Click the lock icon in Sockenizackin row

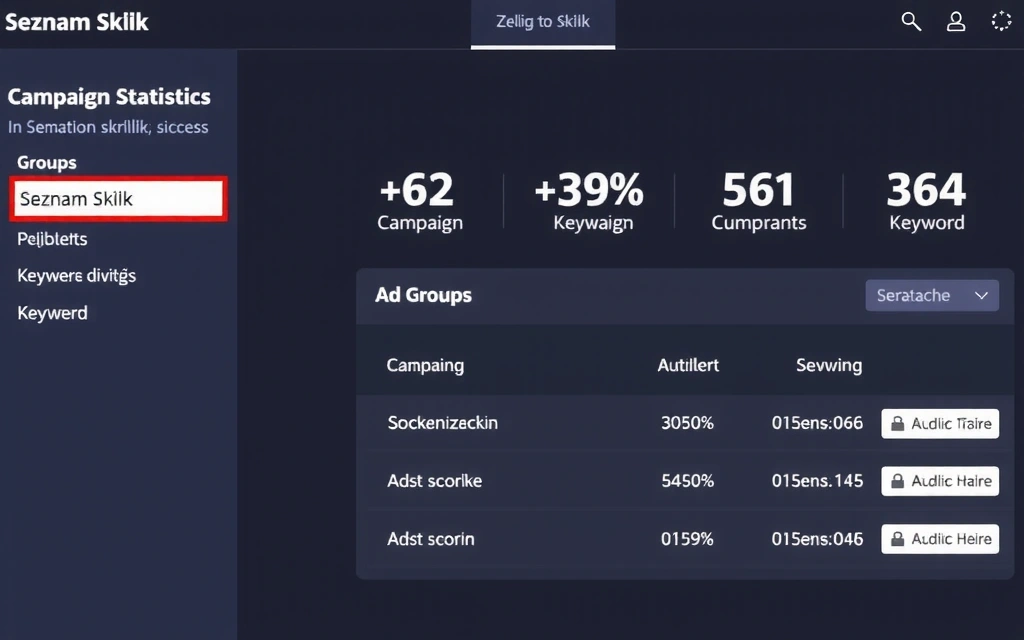coord(897,424)
